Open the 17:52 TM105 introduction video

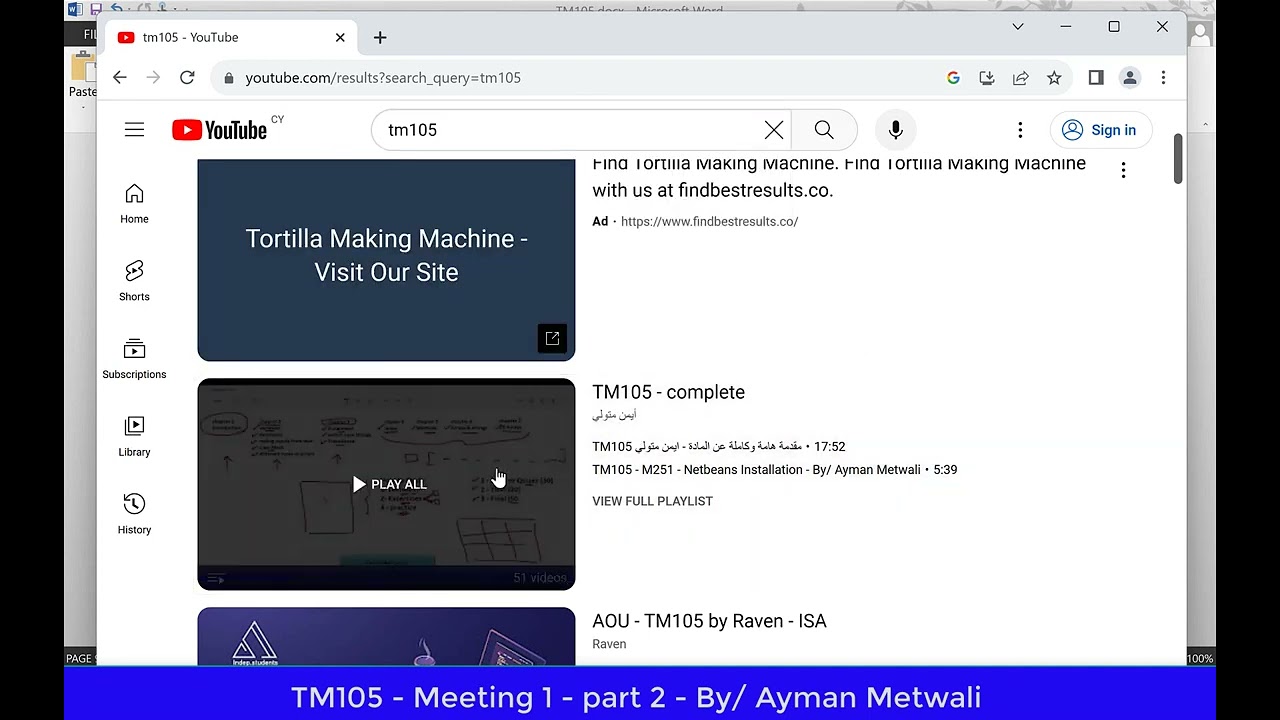pyautogui.click(x=718, y=447)
